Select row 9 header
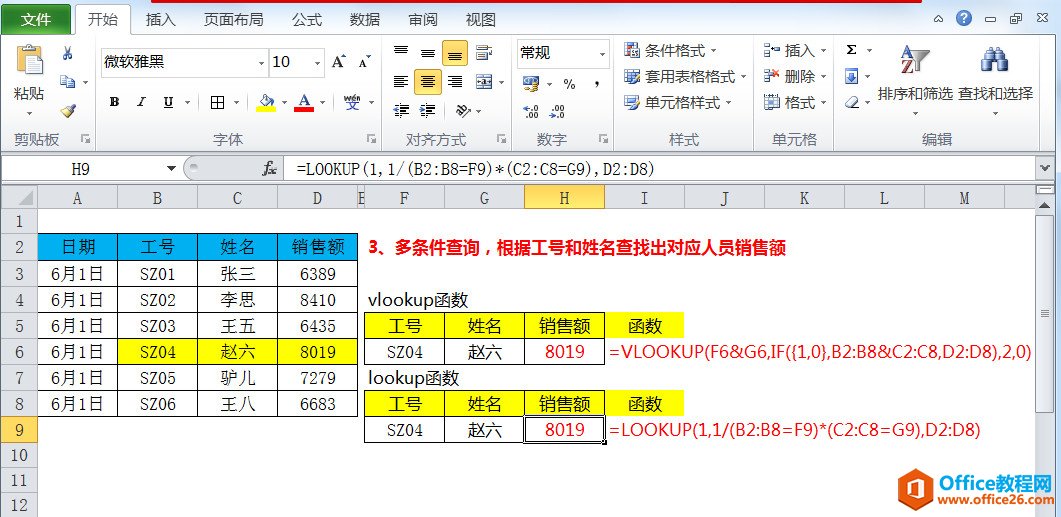 19,429
